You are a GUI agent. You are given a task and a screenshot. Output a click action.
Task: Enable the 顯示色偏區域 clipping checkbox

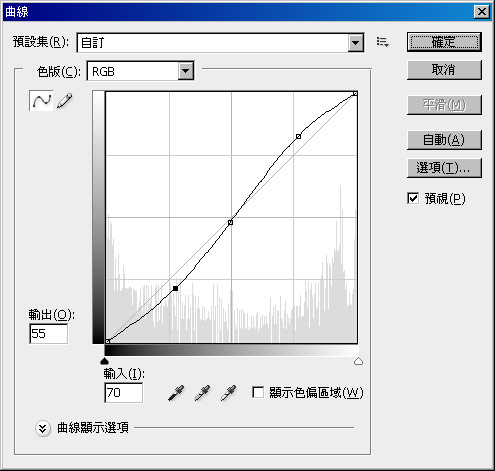(x=258, y=392)
